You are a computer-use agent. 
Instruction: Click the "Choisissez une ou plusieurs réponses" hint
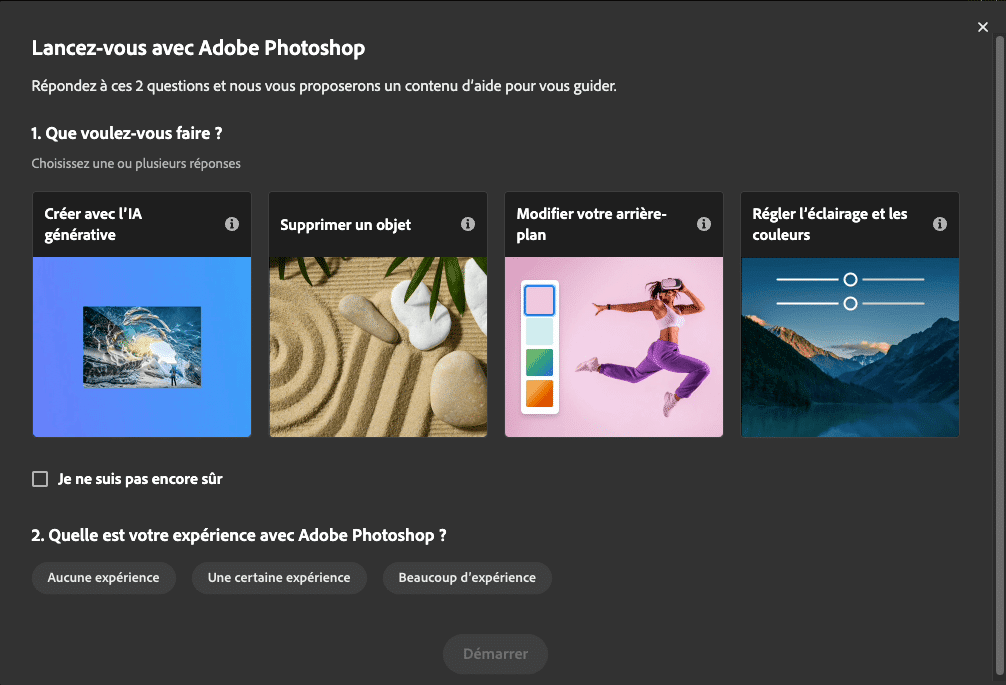point(136,164)
